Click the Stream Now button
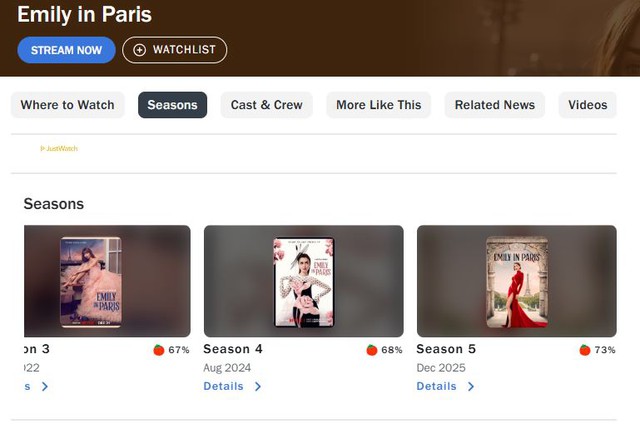The height and width of the screenshot is (424, 640). tap(67, 50)
